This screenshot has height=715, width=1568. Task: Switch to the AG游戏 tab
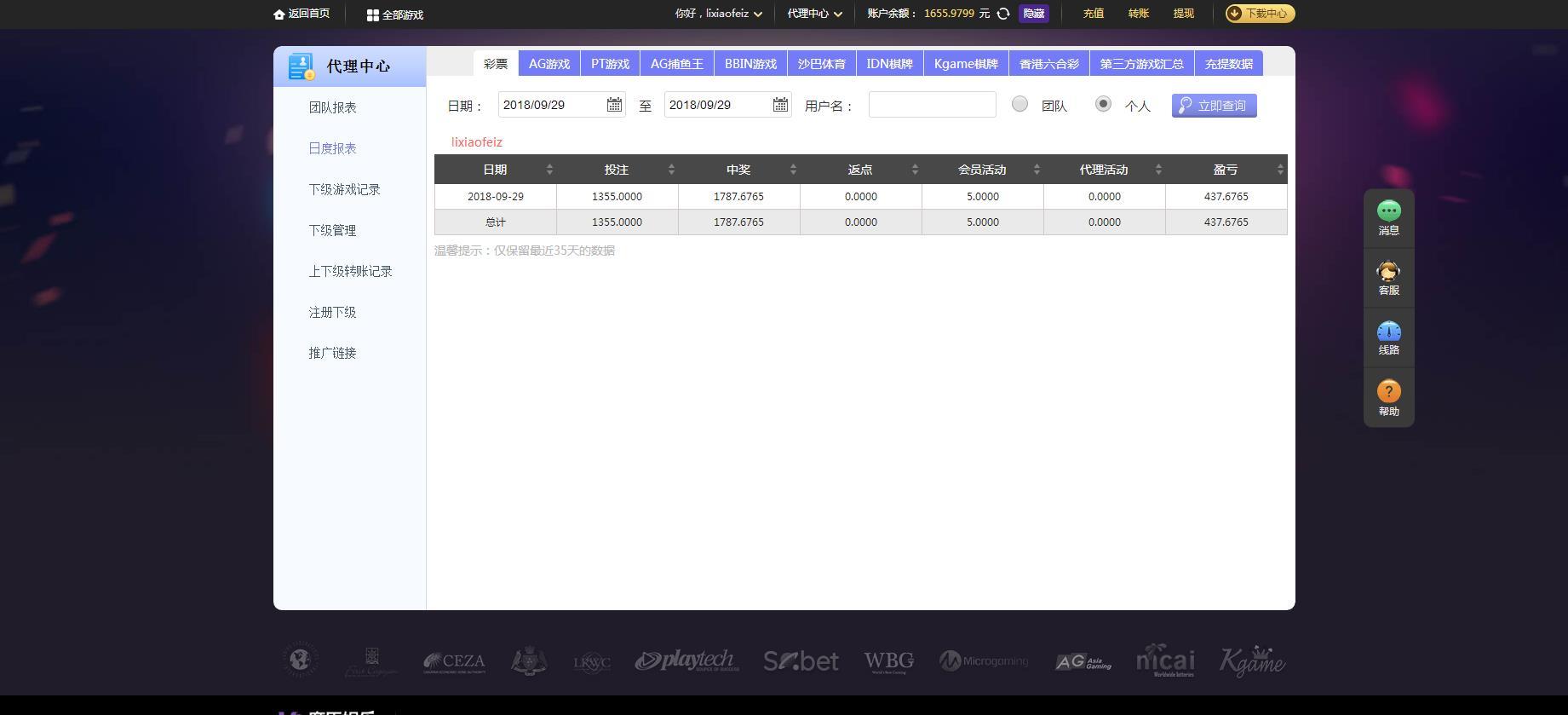[549, 63]
